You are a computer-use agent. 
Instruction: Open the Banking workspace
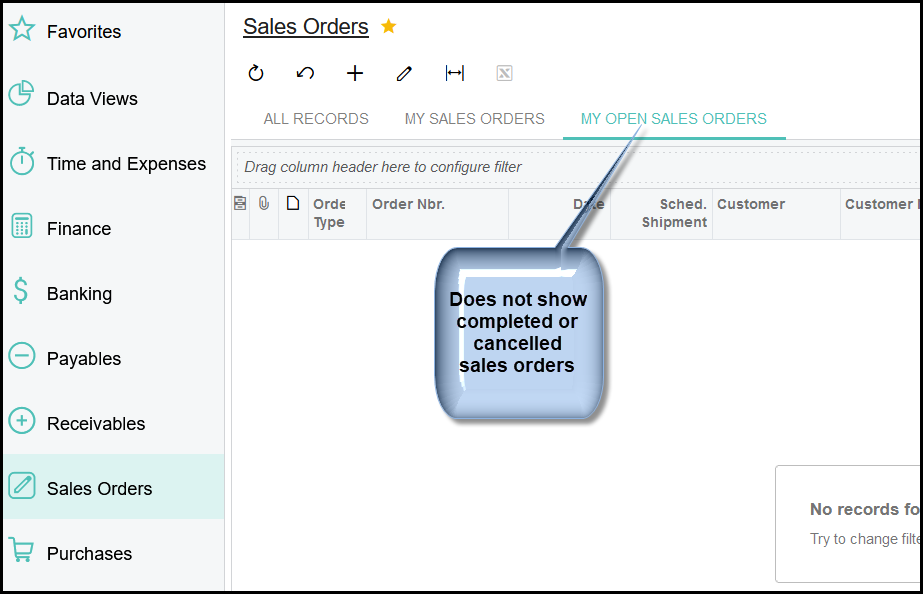pyautogui.click(x=79, y=294)
